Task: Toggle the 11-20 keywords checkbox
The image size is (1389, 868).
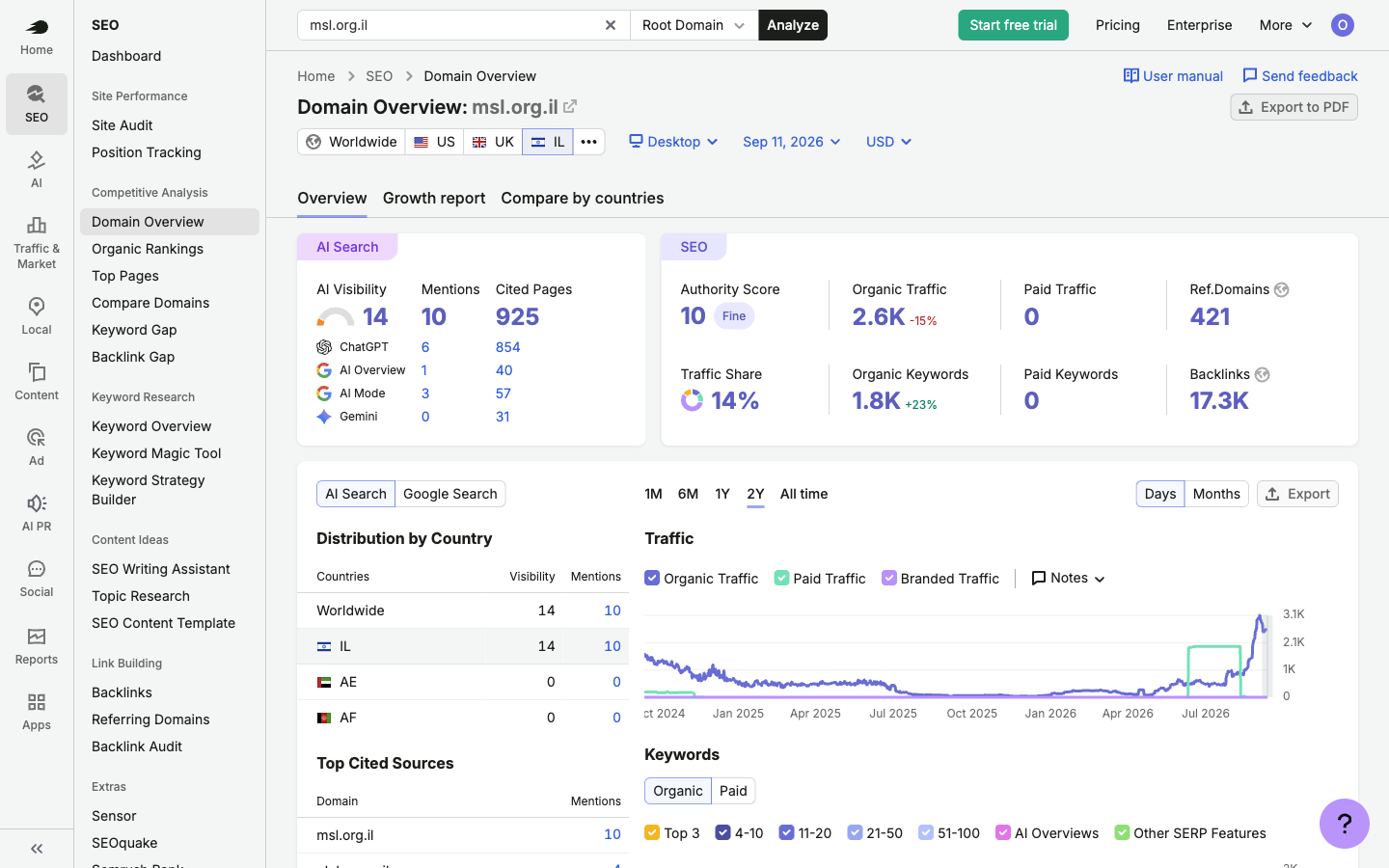Action: coord(787,833)
